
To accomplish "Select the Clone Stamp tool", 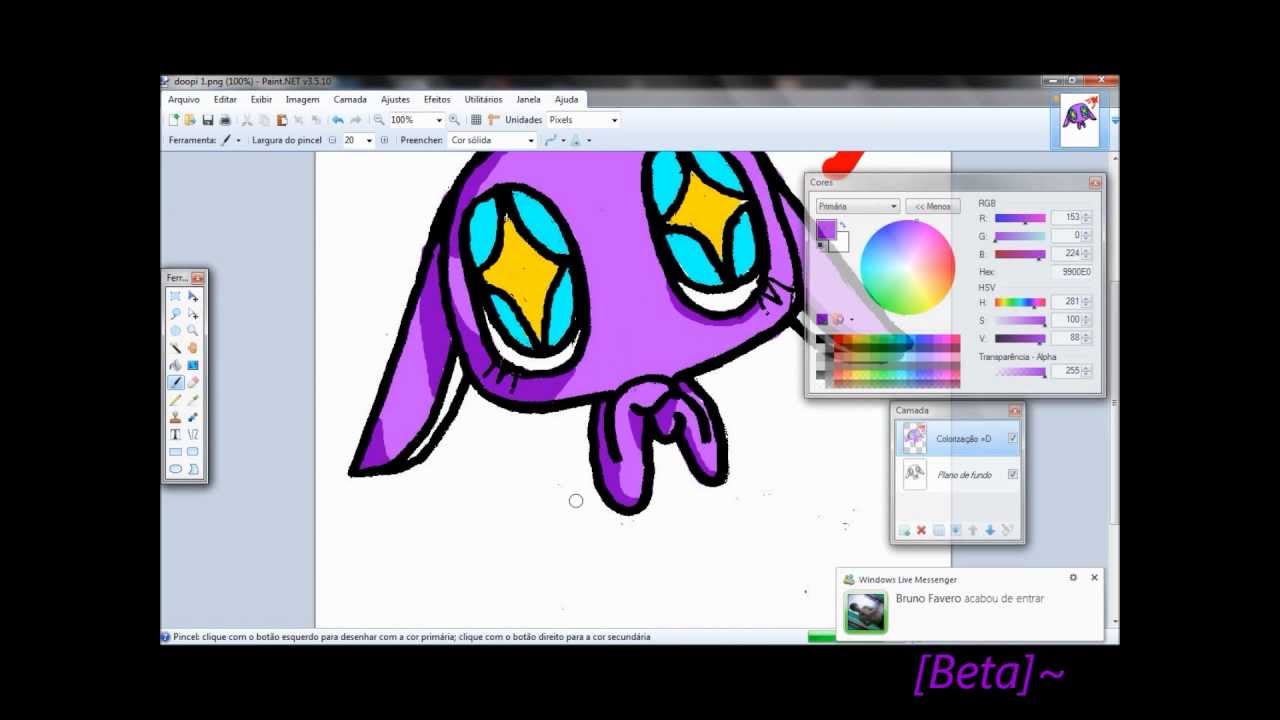I will [x=175, y=417].
